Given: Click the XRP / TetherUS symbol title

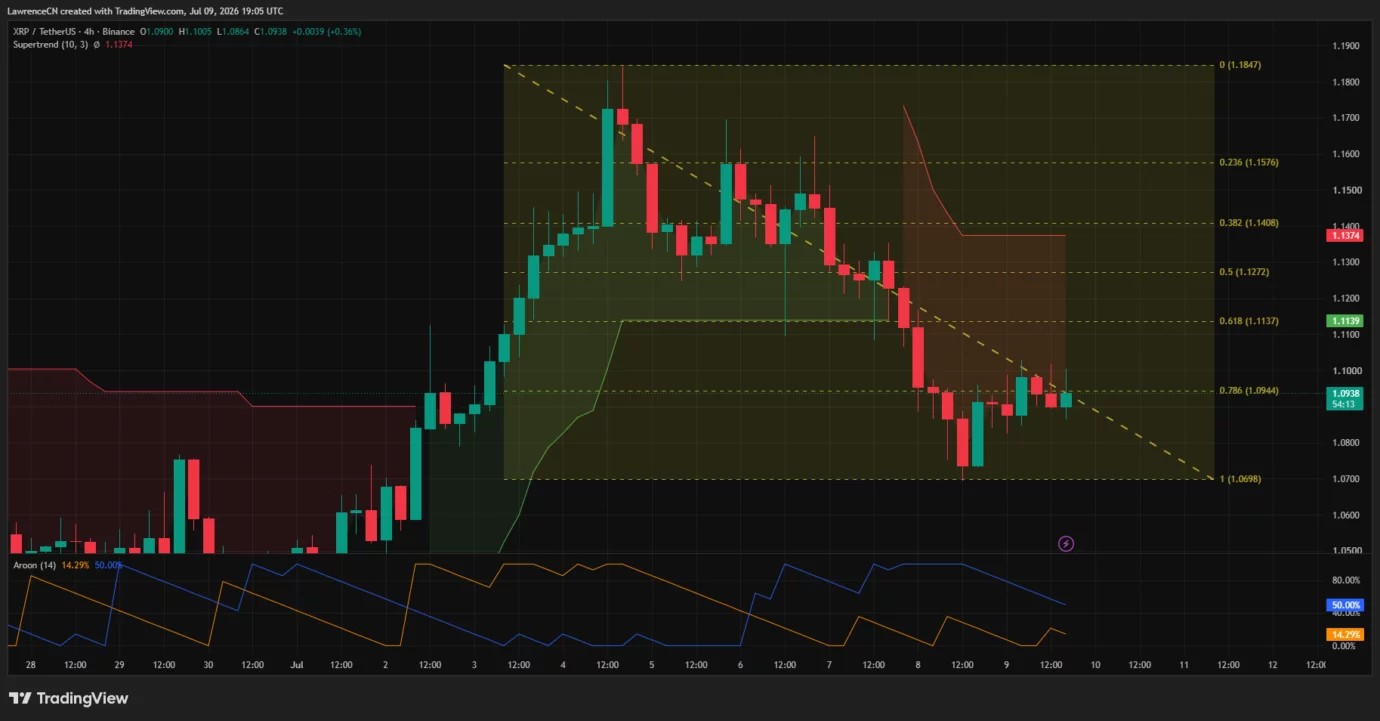Looking at the screenshot, I should (44, 32).
